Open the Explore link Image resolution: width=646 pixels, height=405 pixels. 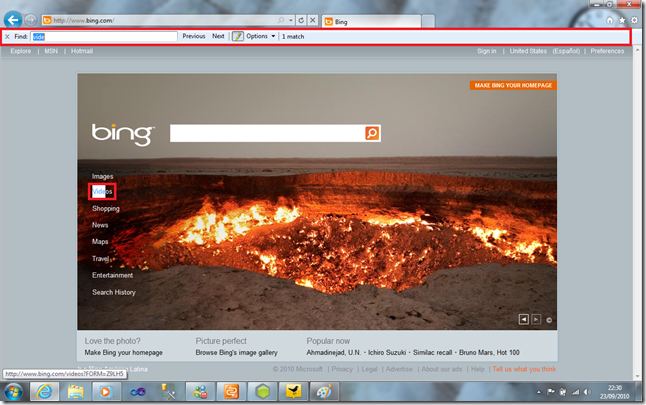click(x=21, y=51)
